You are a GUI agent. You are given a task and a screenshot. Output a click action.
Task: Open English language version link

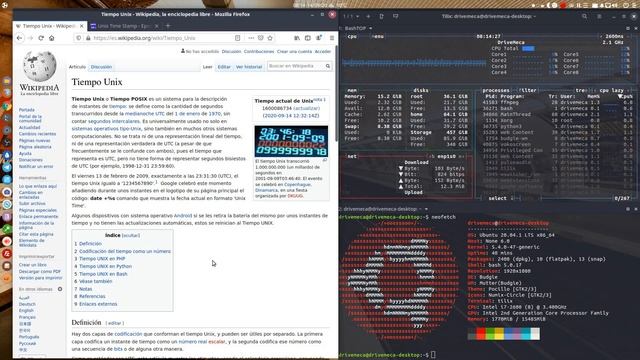click(x=26, y=311)
